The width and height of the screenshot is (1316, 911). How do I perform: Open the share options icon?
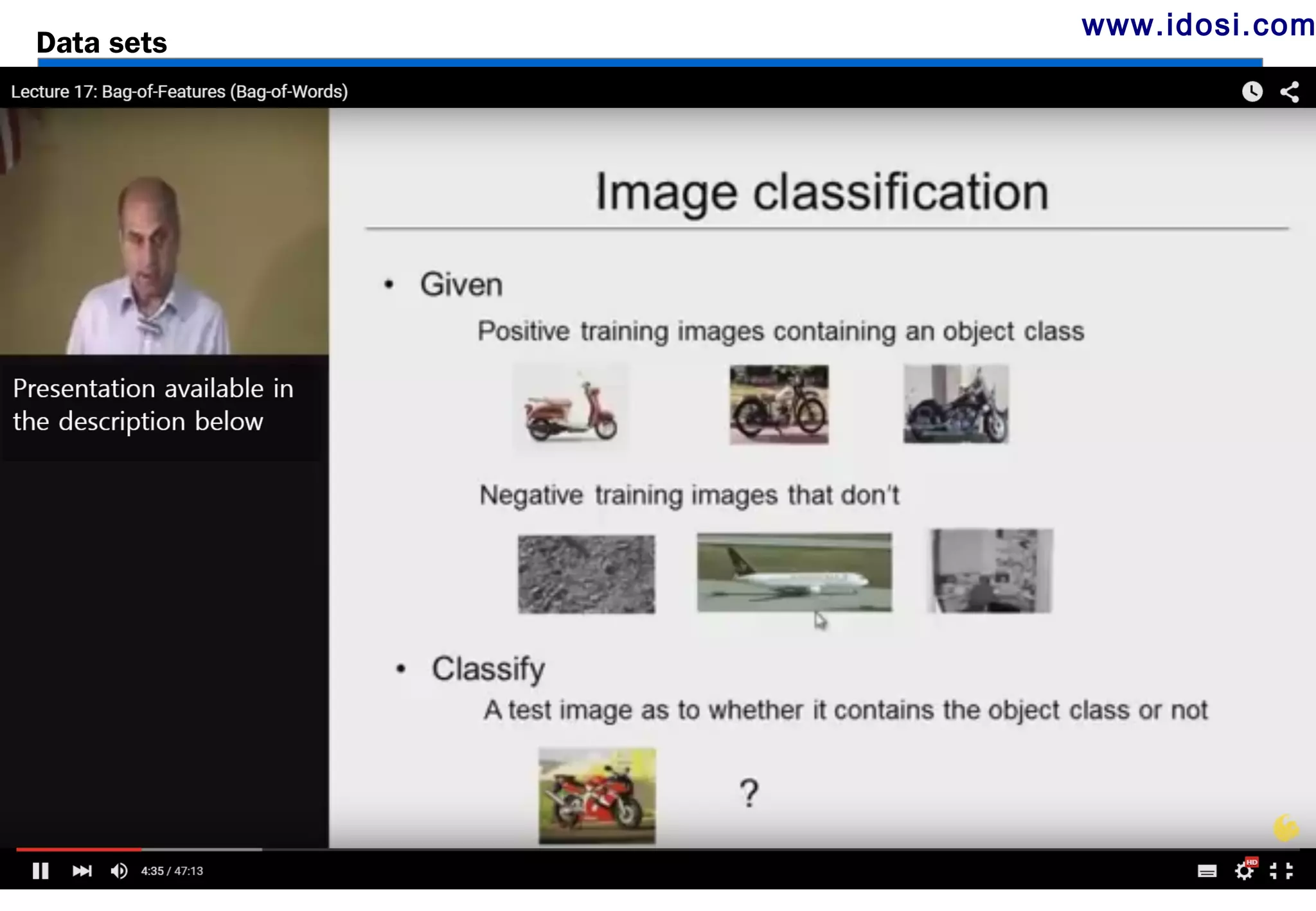(1290, 91)
